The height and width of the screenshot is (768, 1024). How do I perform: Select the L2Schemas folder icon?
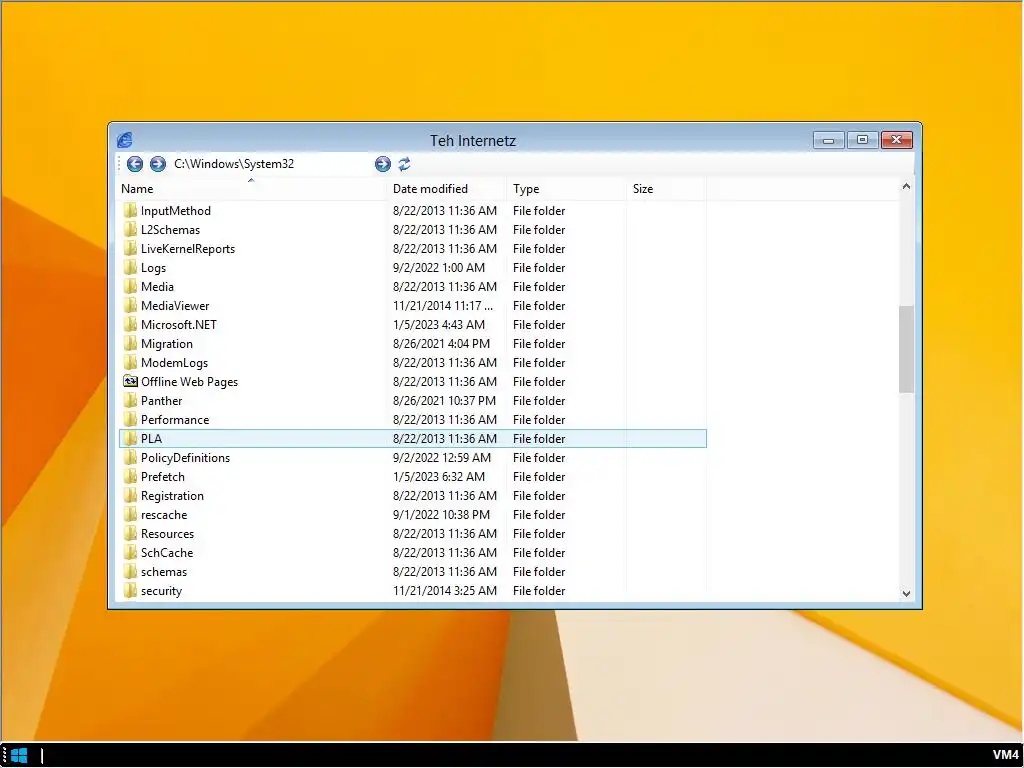pos(130,229)
